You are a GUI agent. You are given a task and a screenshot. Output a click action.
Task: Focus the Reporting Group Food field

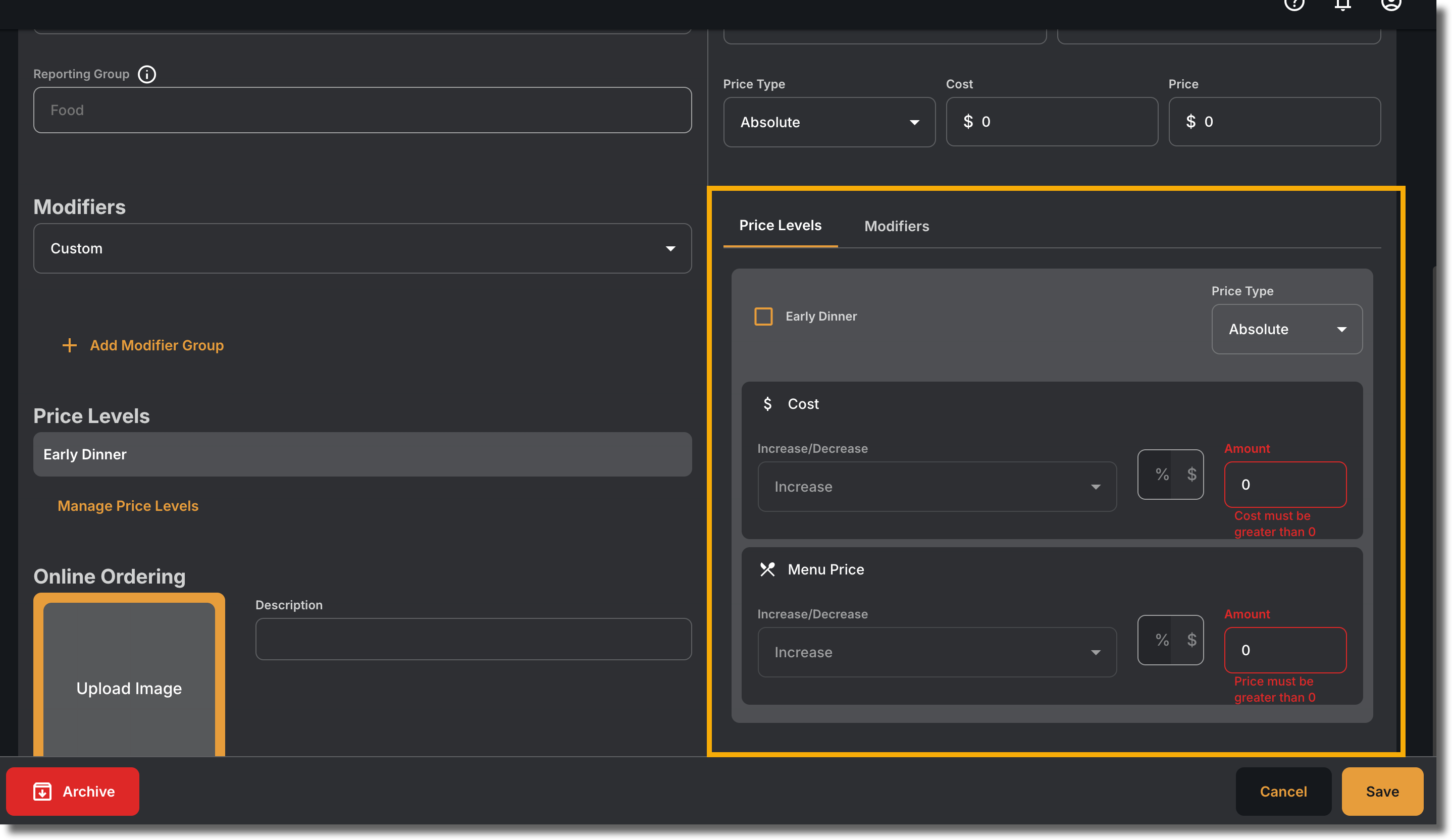tap(362, 110)
